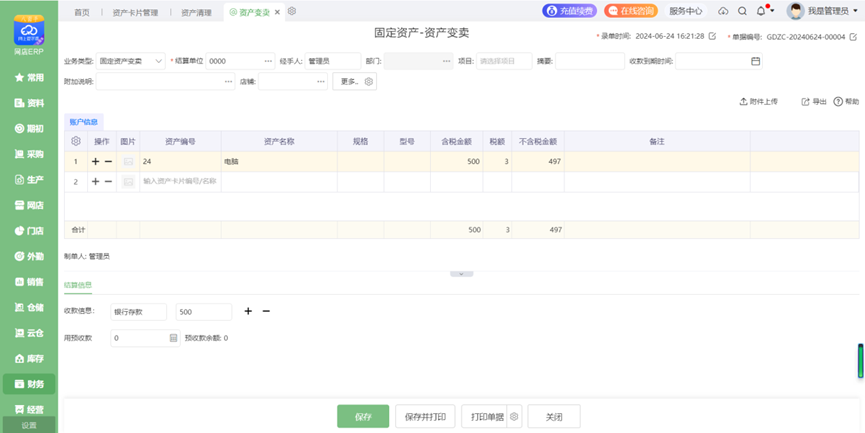Select the 结算信息 tab

tap(78, 285)
